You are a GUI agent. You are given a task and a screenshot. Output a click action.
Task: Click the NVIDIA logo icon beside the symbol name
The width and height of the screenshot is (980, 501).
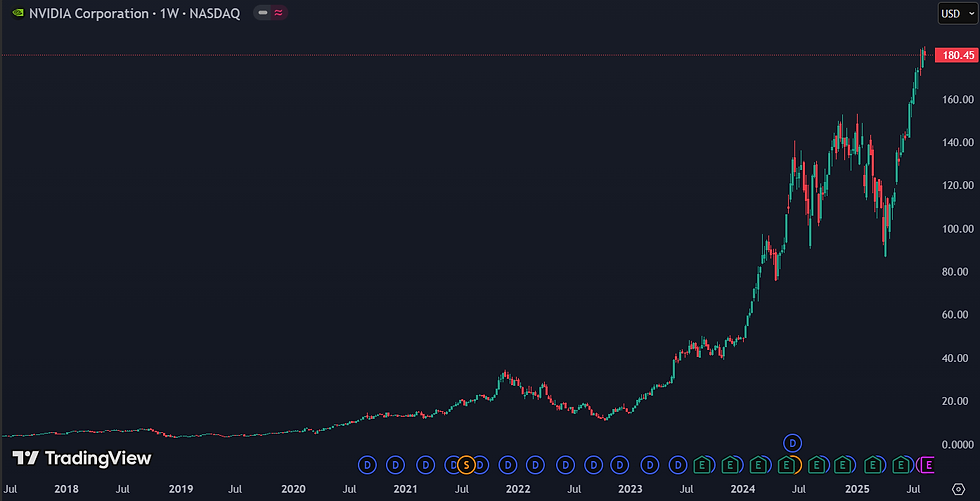pos(18,13)
